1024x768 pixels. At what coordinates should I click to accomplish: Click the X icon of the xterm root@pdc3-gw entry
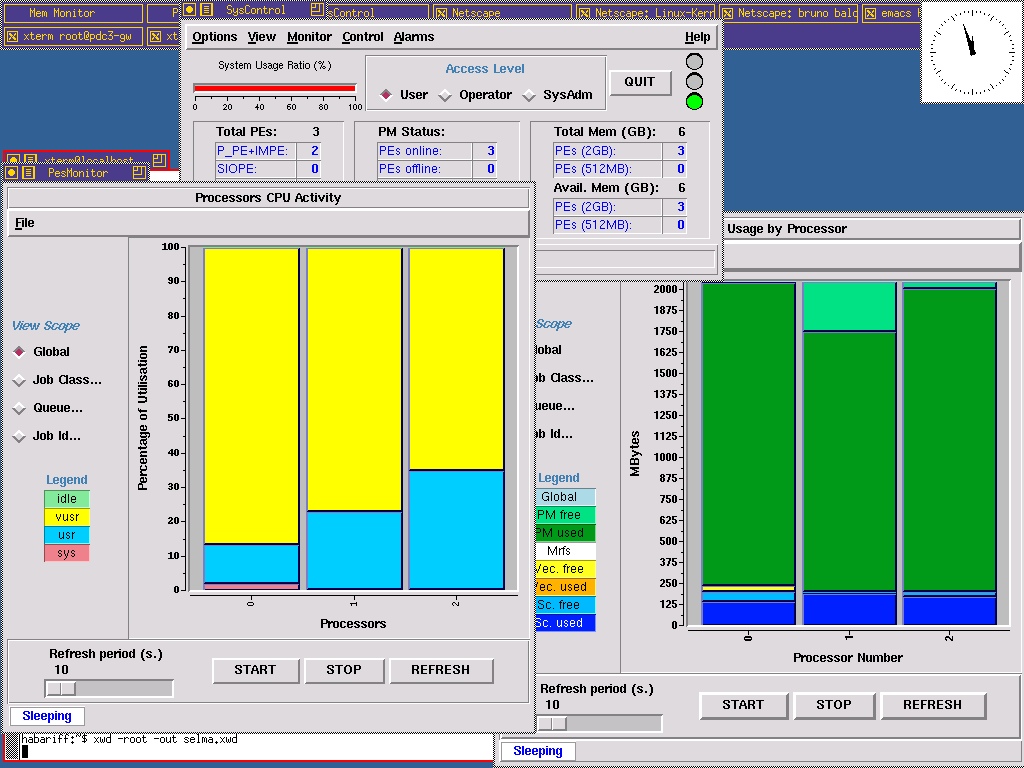click(x=12, y=37)
